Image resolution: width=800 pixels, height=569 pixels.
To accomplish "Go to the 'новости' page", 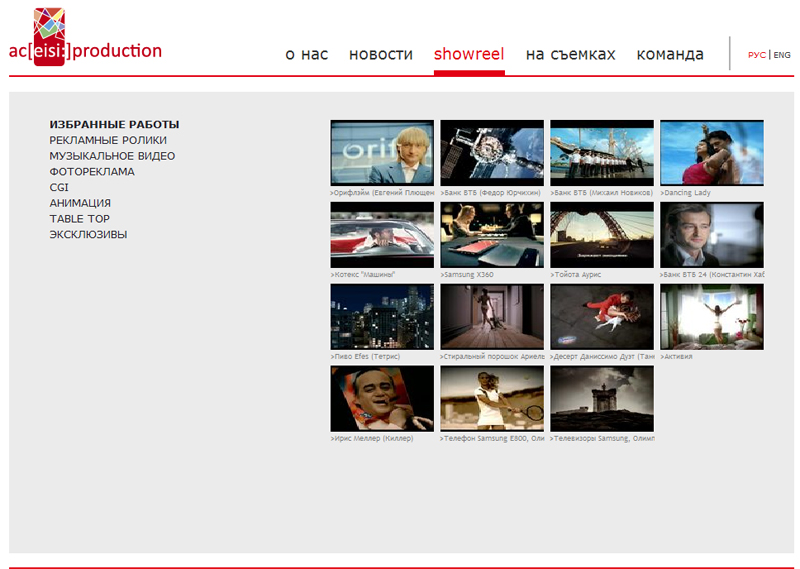I will point(380,55).
